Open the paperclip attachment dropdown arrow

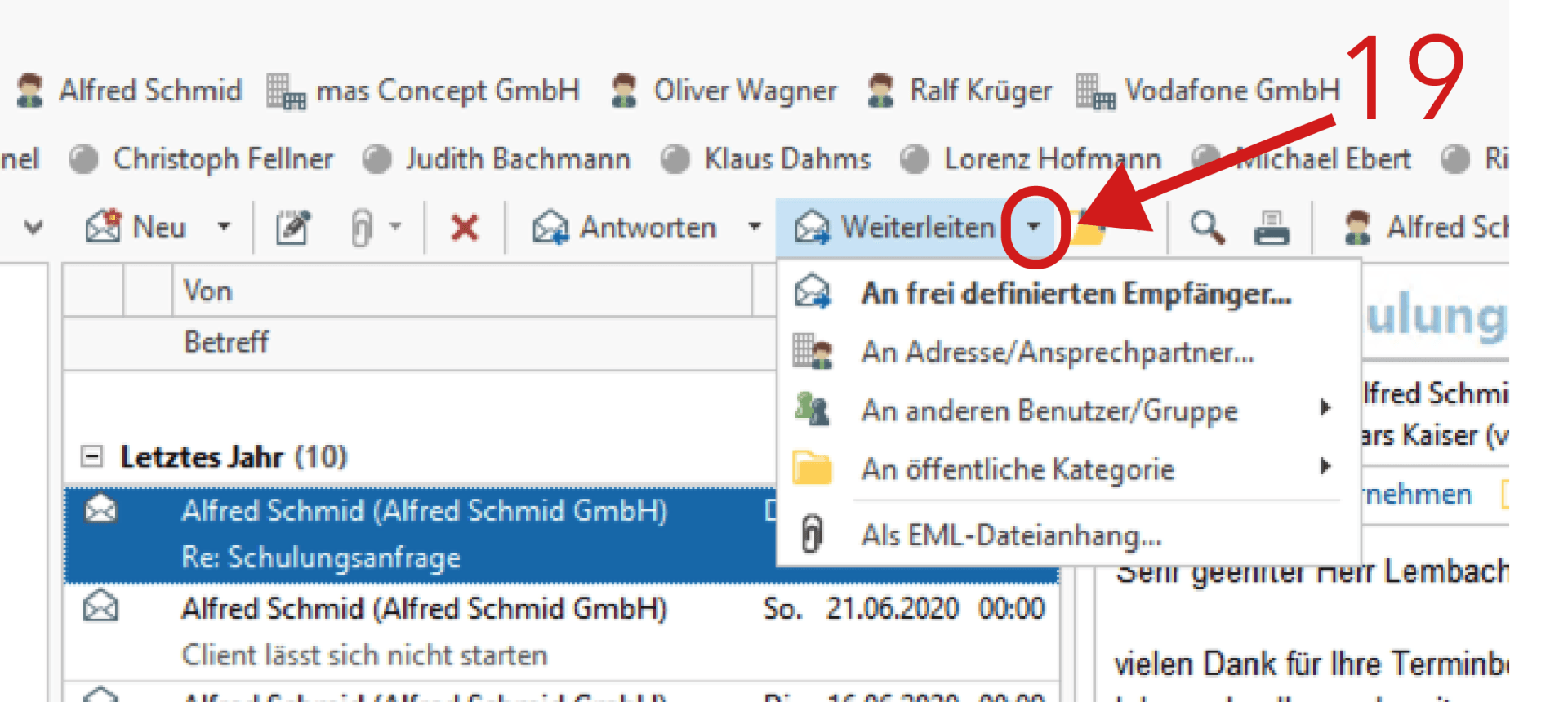pos(395,227)
